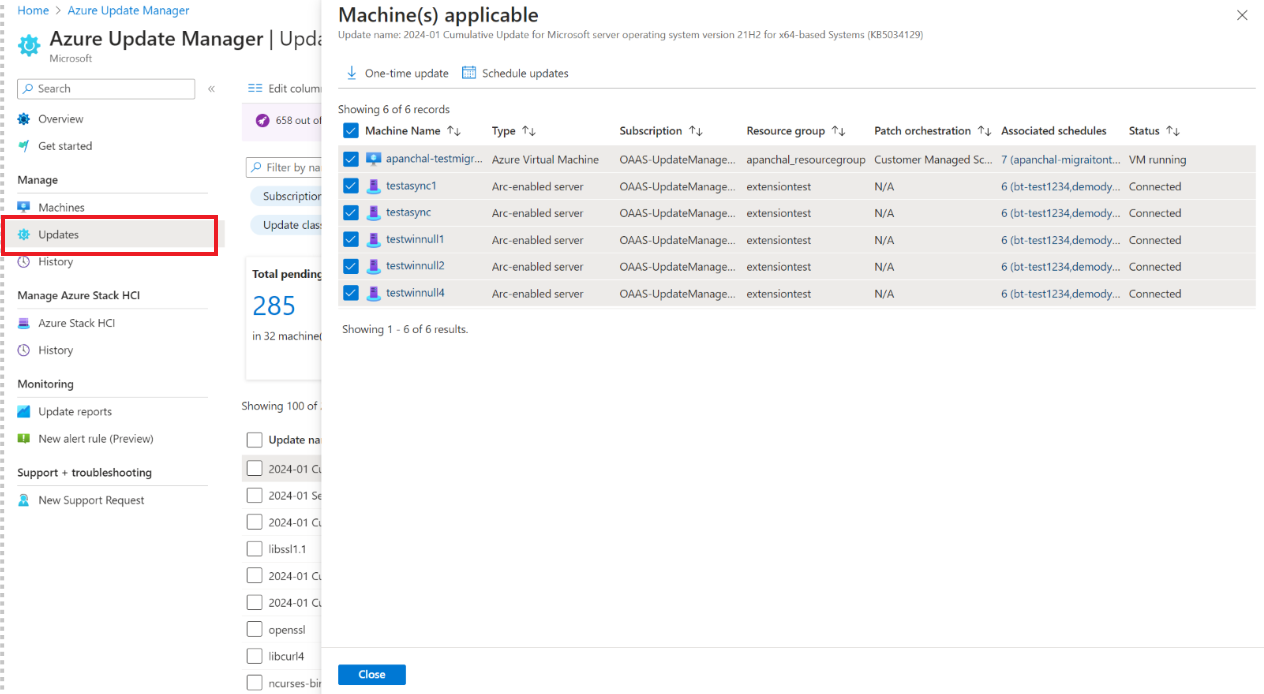1264x694 pixels.
Task: Sort by Subscription column arrows
Action: coord(696,131)
